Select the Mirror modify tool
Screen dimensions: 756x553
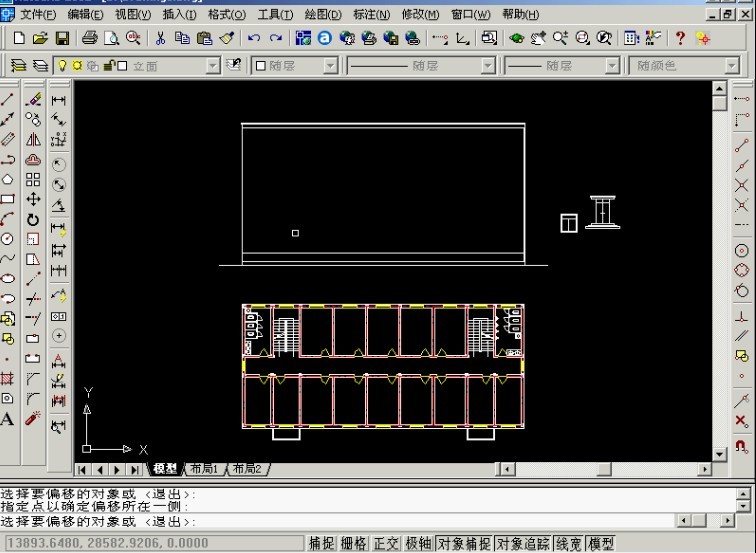point(33,140)
